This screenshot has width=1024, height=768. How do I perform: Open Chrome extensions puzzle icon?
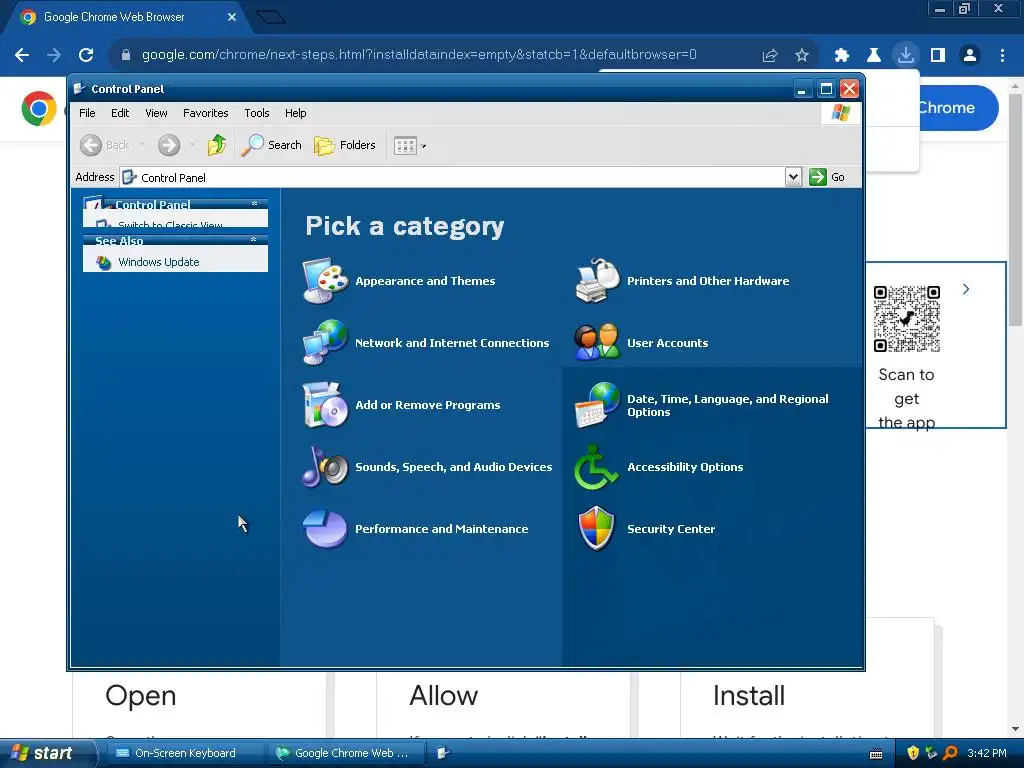(x=842, y=55)
